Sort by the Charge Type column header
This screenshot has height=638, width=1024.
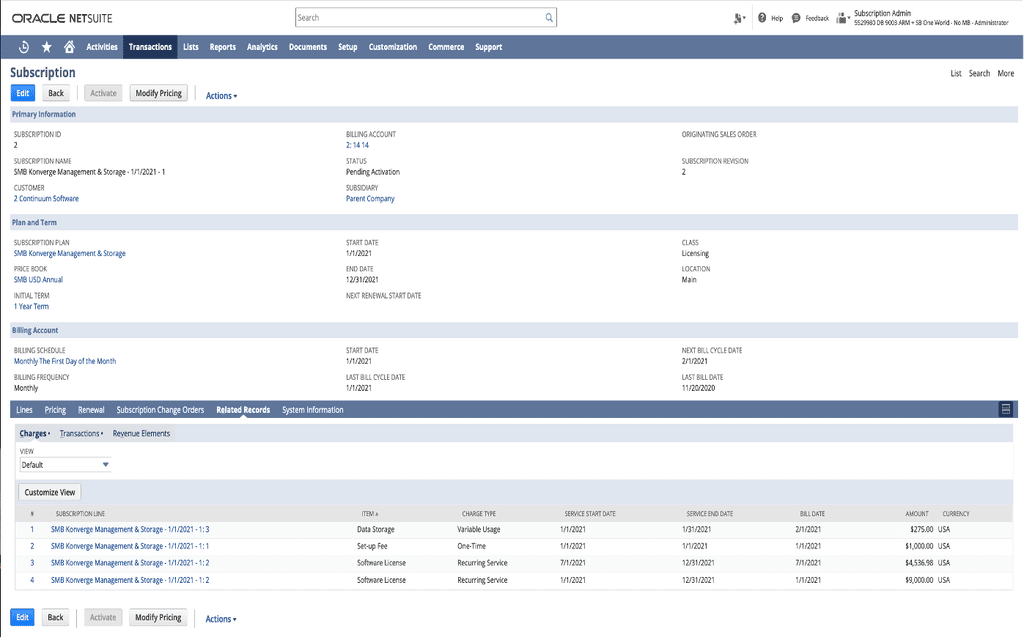479,514
